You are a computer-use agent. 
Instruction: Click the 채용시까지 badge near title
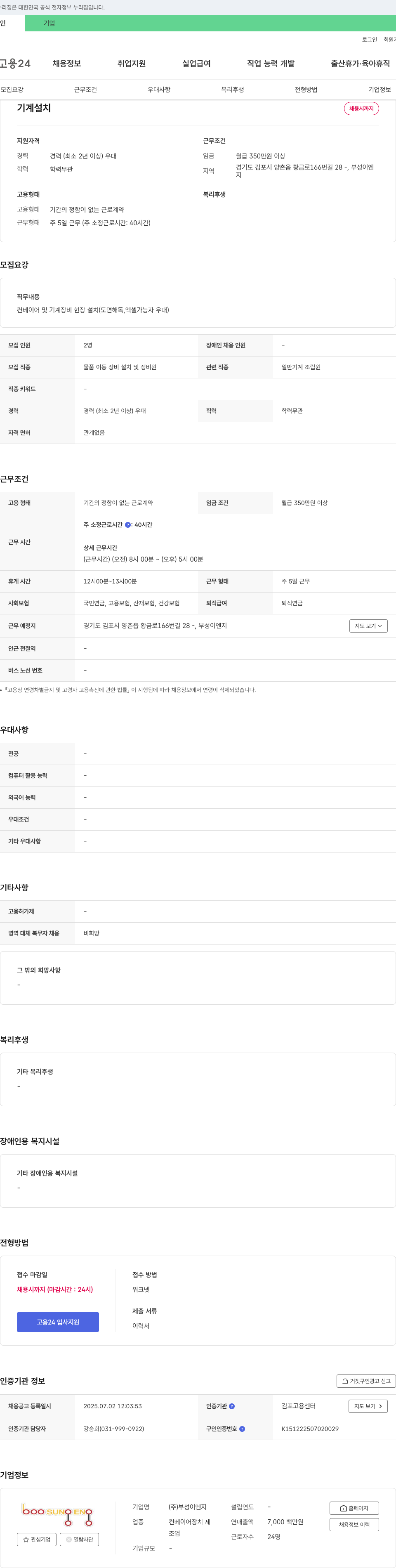pos(361,109)
